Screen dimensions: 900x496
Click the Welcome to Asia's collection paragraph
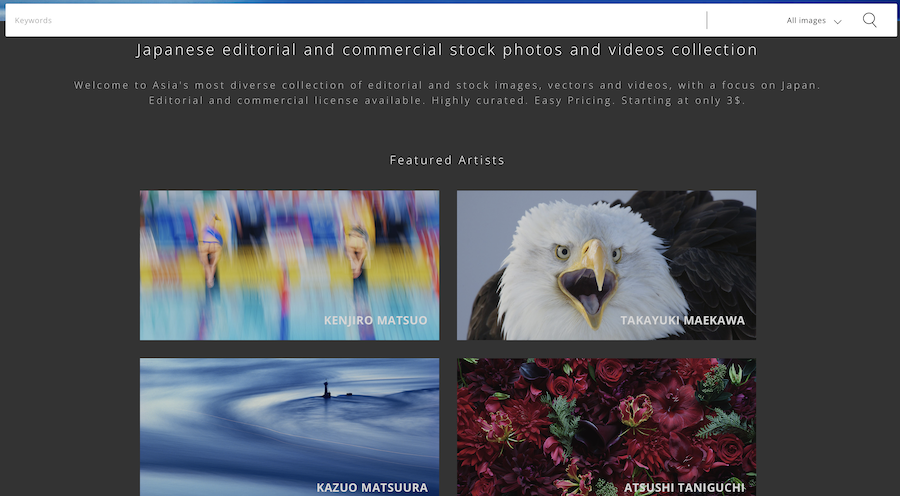pyautogui.click(x=447, y=92)
